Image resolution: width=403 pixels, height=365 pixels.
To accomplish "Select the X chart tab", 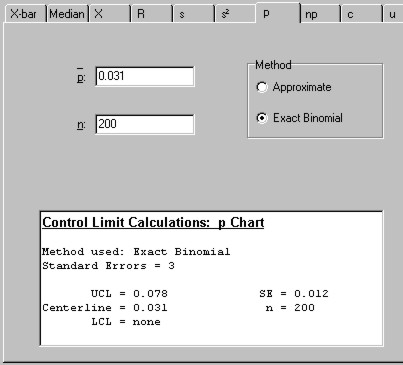I will 110,14.
